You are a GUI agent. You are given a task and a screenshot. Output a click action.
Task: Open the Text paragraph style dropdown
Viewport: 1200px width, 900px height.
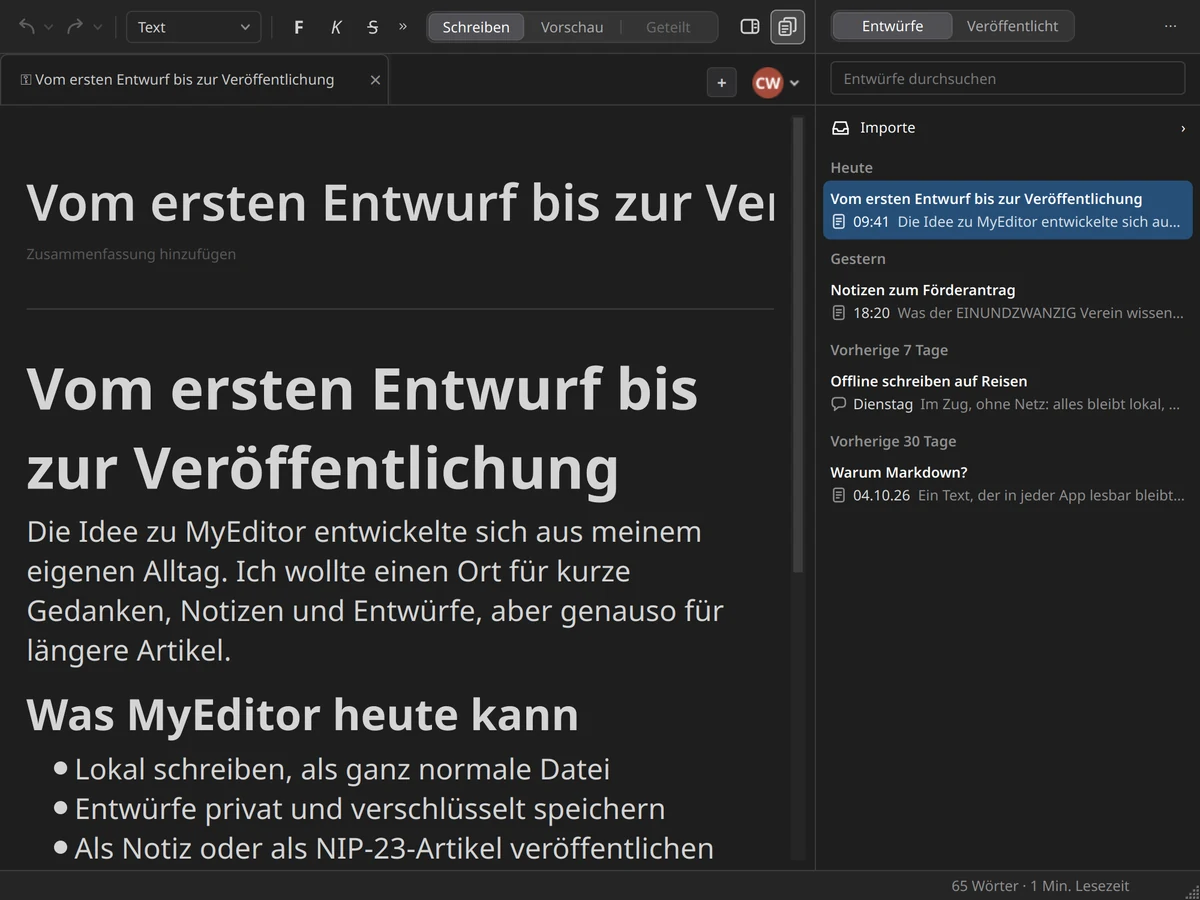point(194,27)
